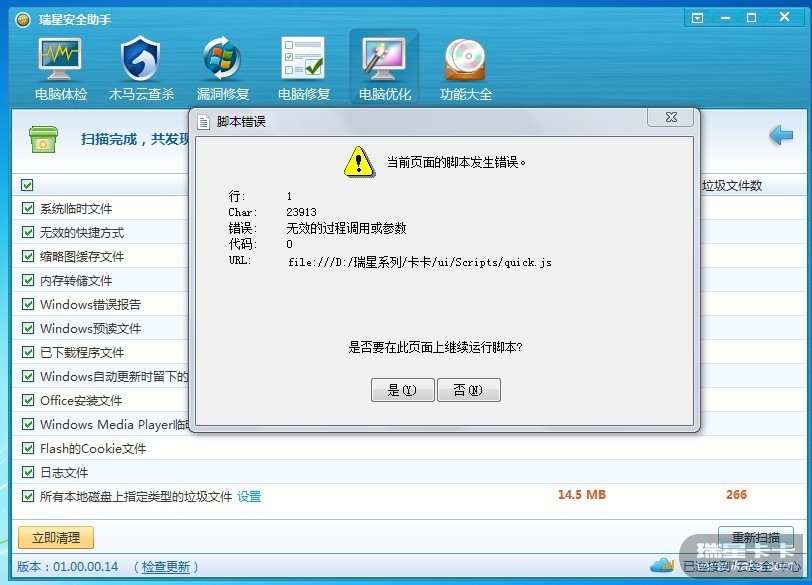Screen dimensions: 812x585
Task: Open the 电脑修复 computer repair checklist icon
Action: pos(303,58)
